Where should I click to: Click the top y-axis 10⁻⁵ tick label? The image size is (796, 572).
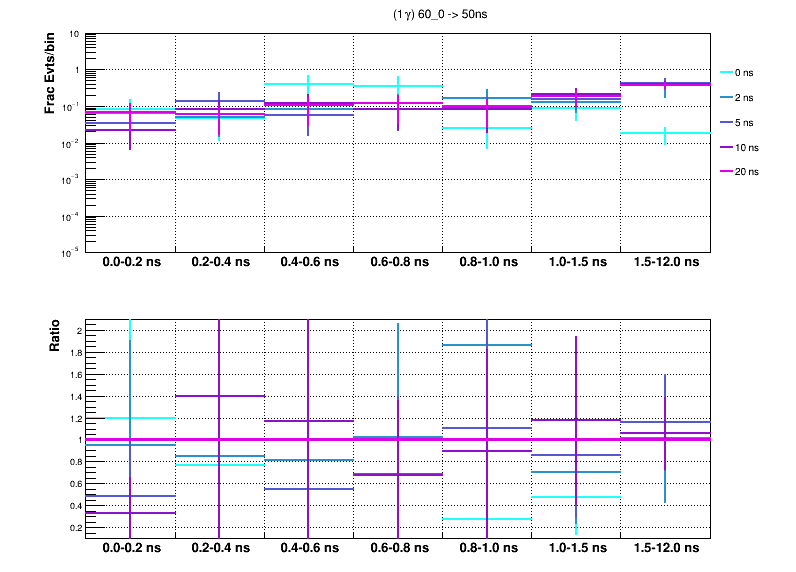pos(72,252)
